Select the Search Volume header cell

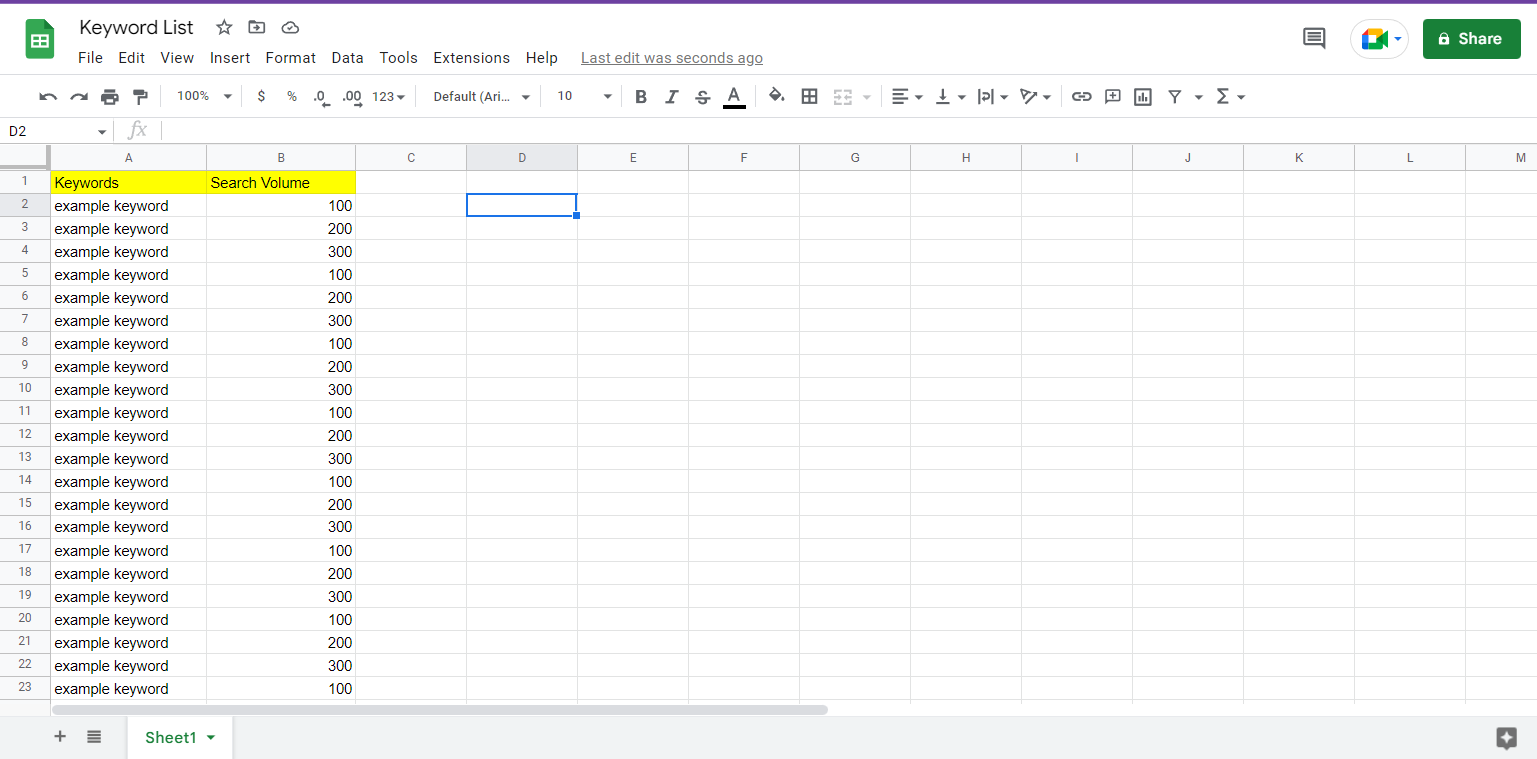tap(281, 182)
